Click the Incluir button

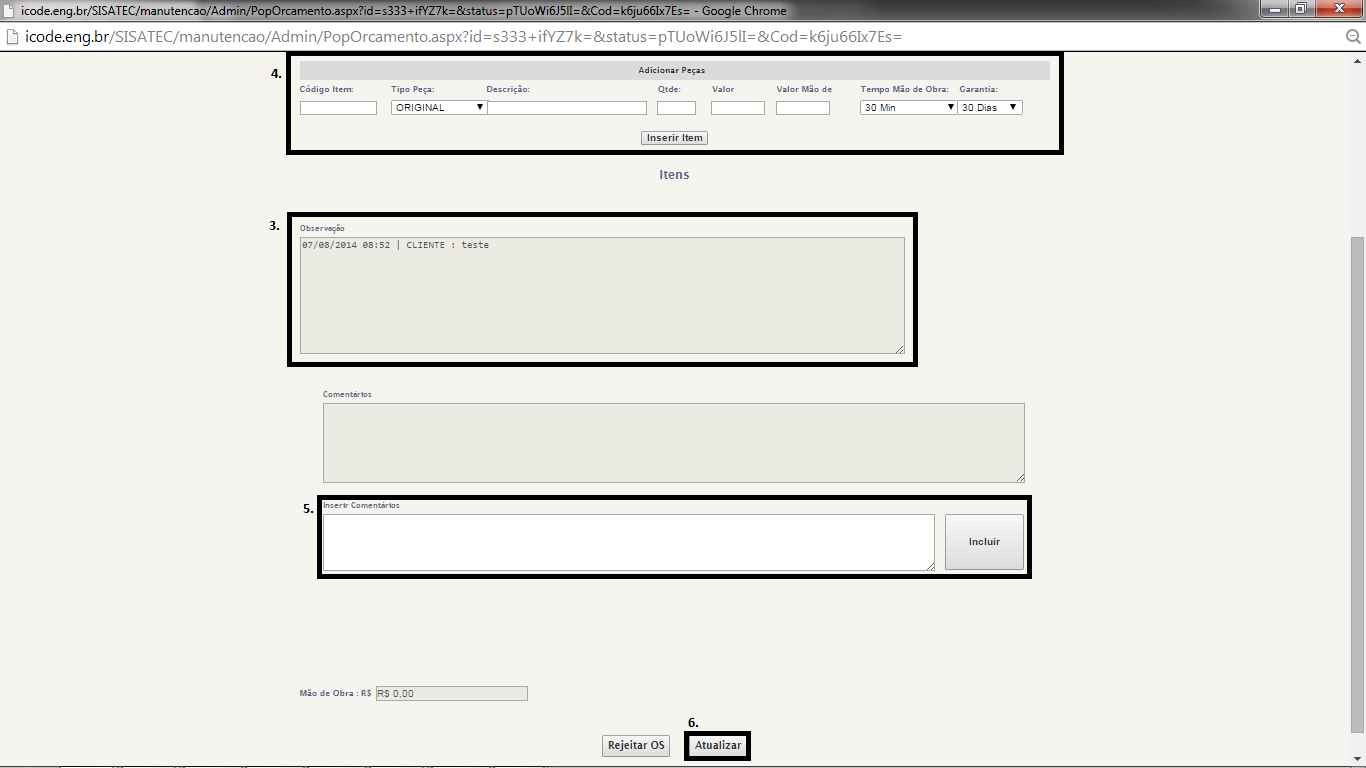[984, 542]
